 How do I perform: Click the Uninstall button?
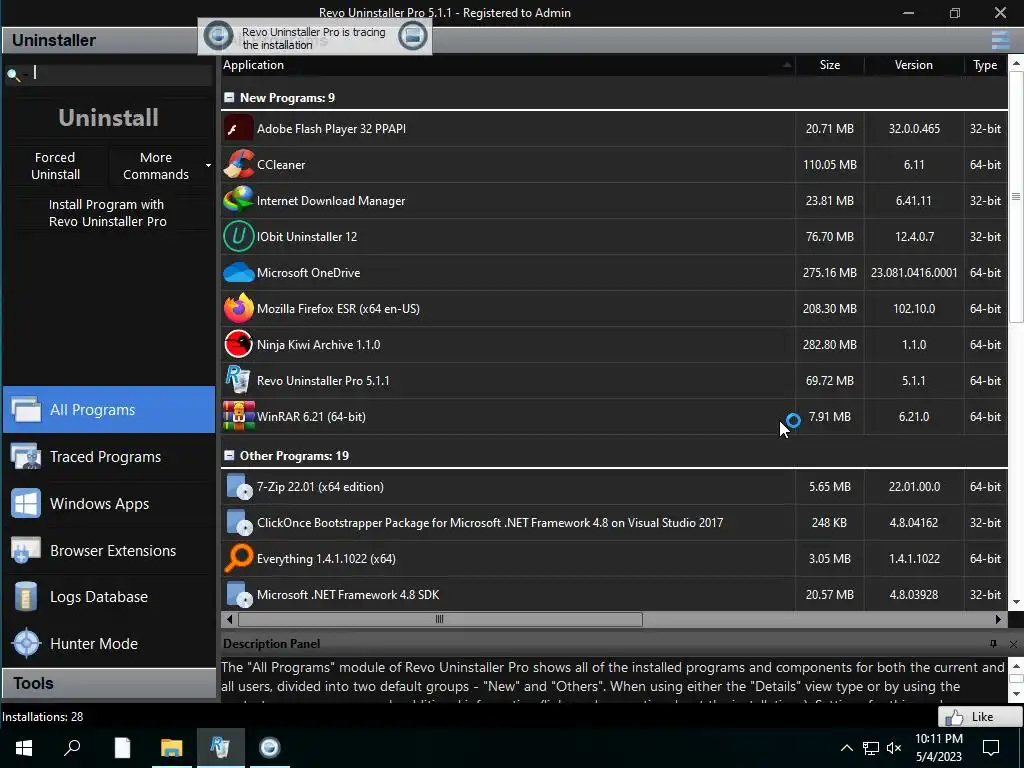tap(108, 118)
